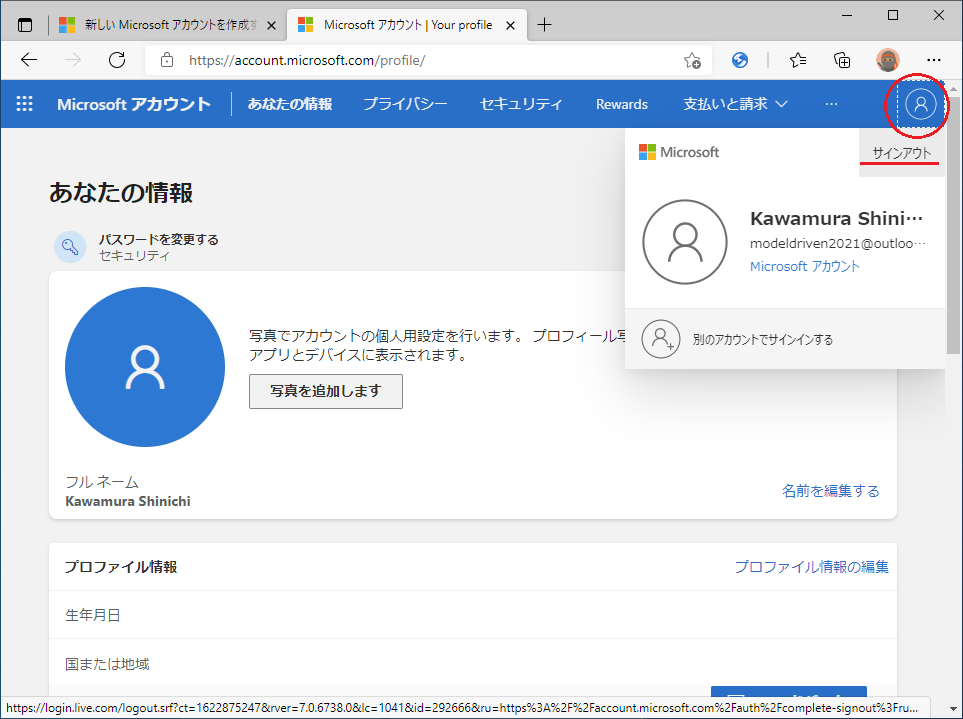Select the Microsoft アカウント Your profile tab
The width and height of the screenshot is (963, 719).
[x=407, y=25]
